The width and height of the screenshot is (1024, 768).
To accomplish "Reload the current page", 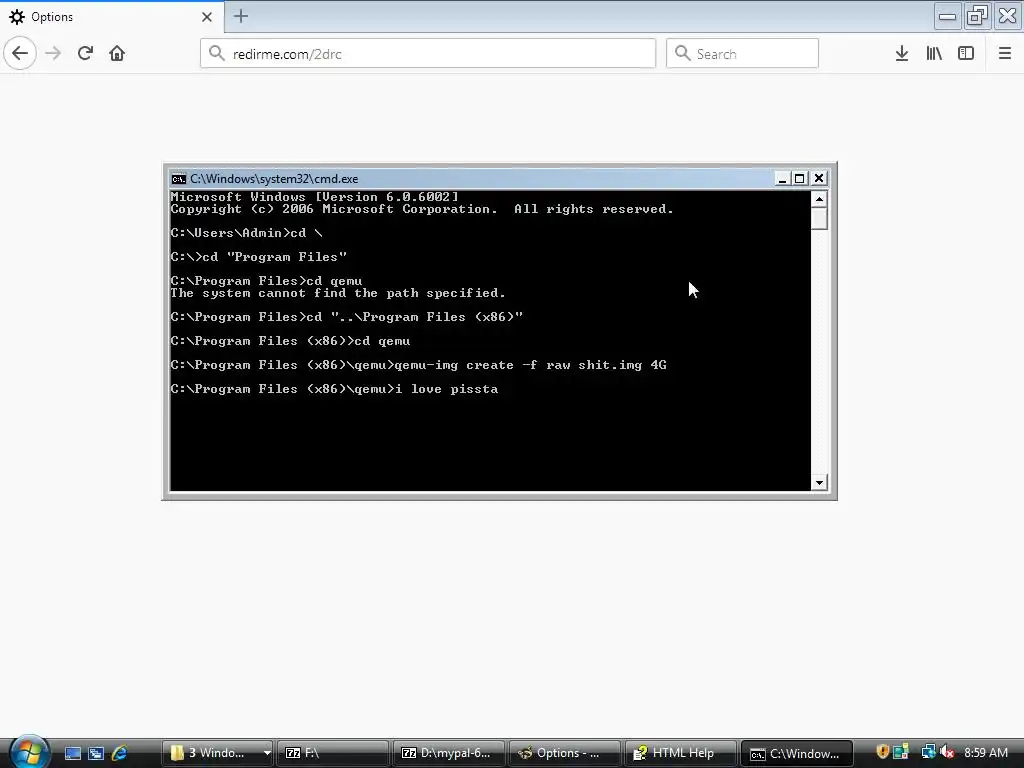I will click(85, 54).
